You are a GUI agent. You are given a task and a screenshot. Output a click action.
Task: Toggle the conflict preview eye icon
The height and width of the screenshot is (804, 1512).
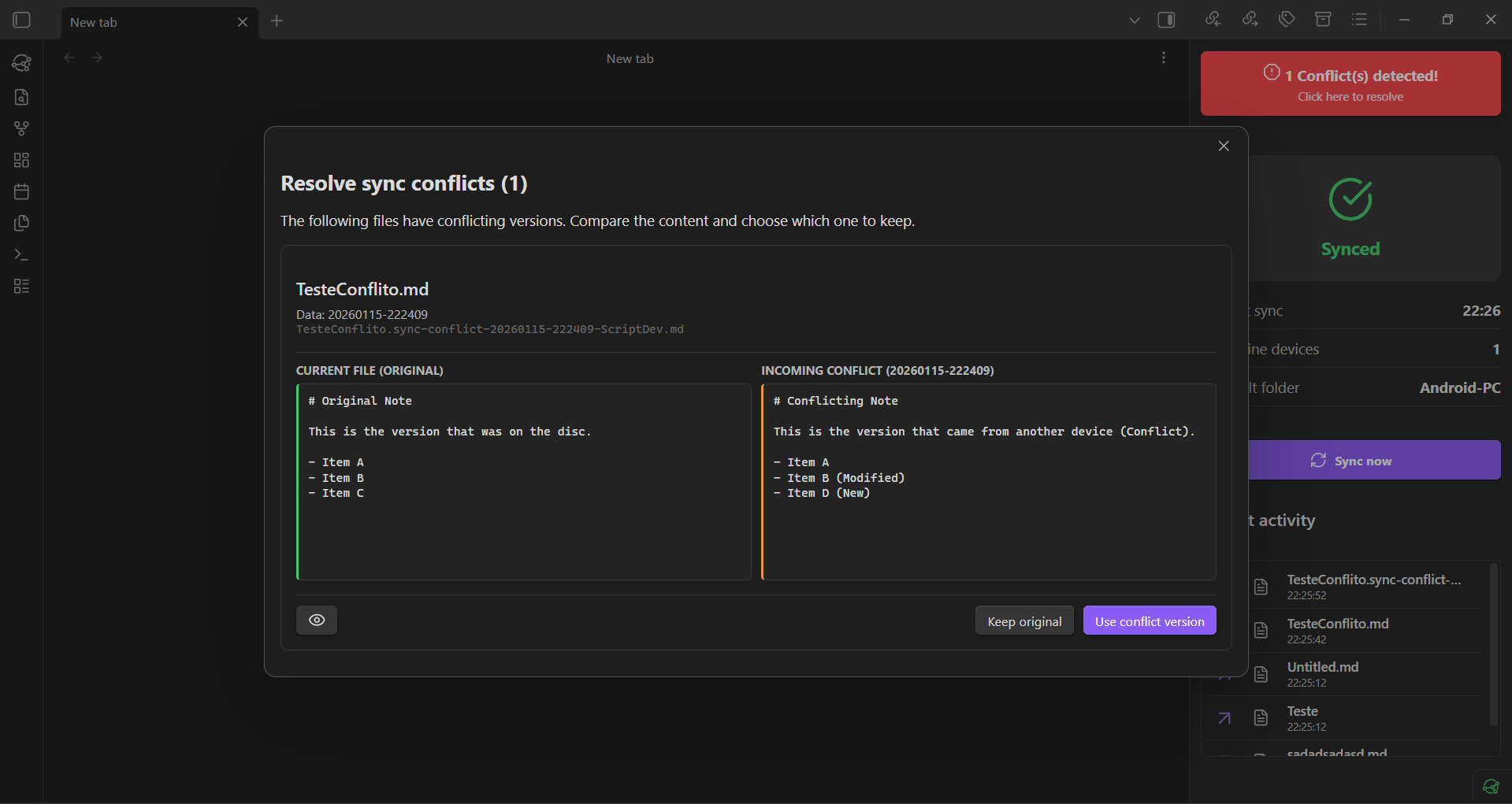pyautogui.click(x=316, y=620)
